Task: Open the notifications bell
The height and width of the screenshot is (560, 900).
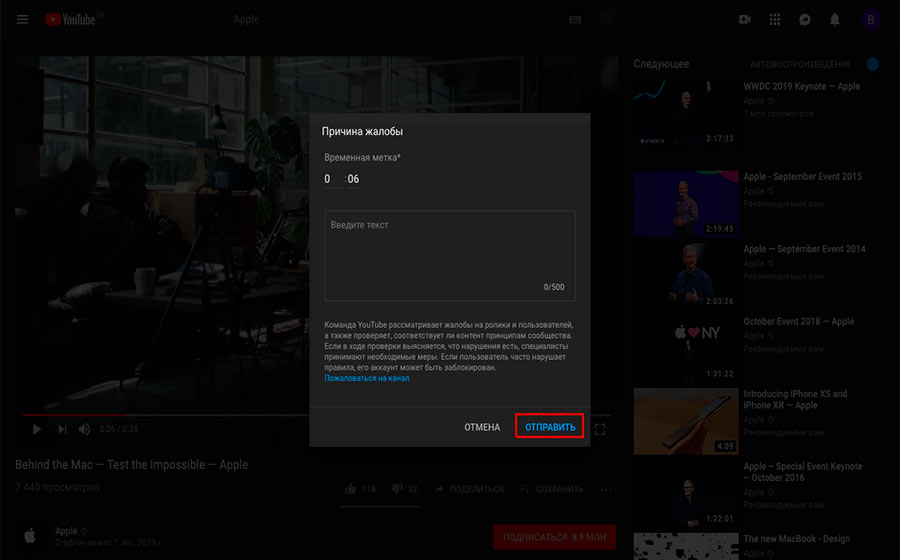Action: 835,20
